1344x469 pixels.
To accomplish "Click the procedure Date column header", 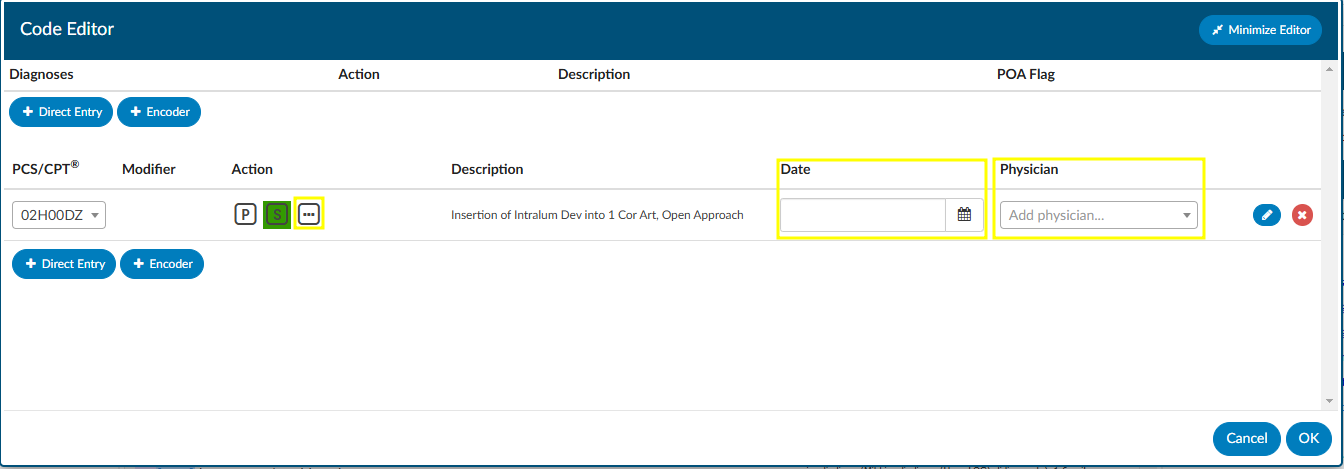I will (x=795, y=169).
